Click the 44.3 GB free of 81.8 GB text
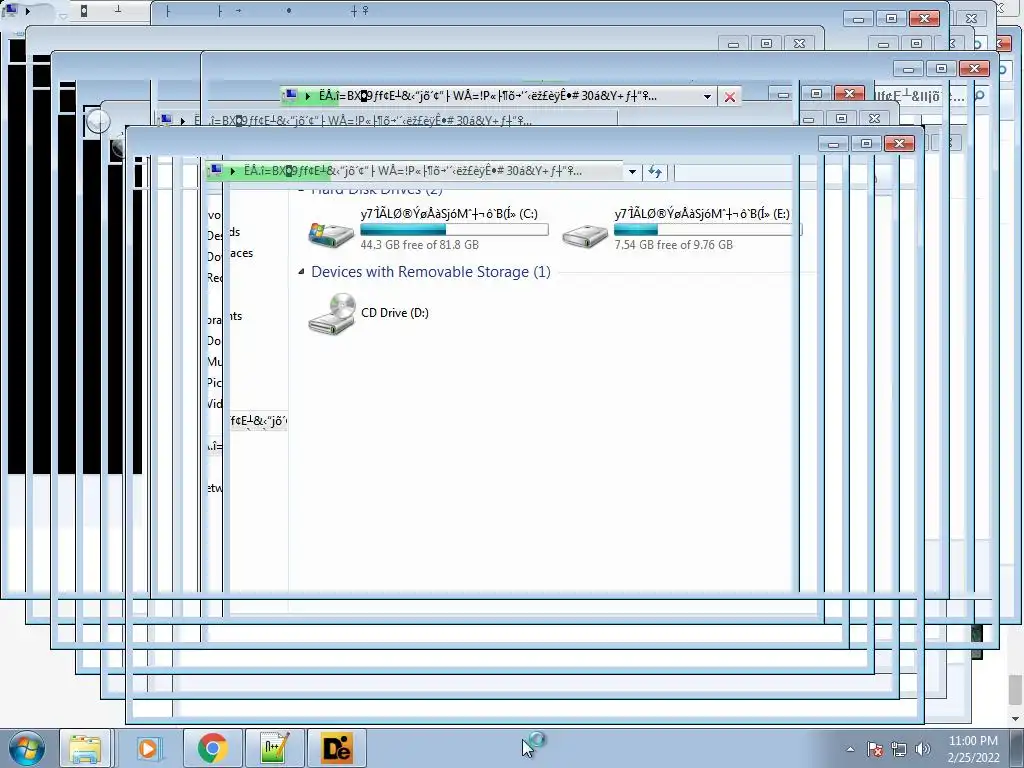Image resolution: width=1024 pixels, height=768 pixels. (x=419, y=245)
